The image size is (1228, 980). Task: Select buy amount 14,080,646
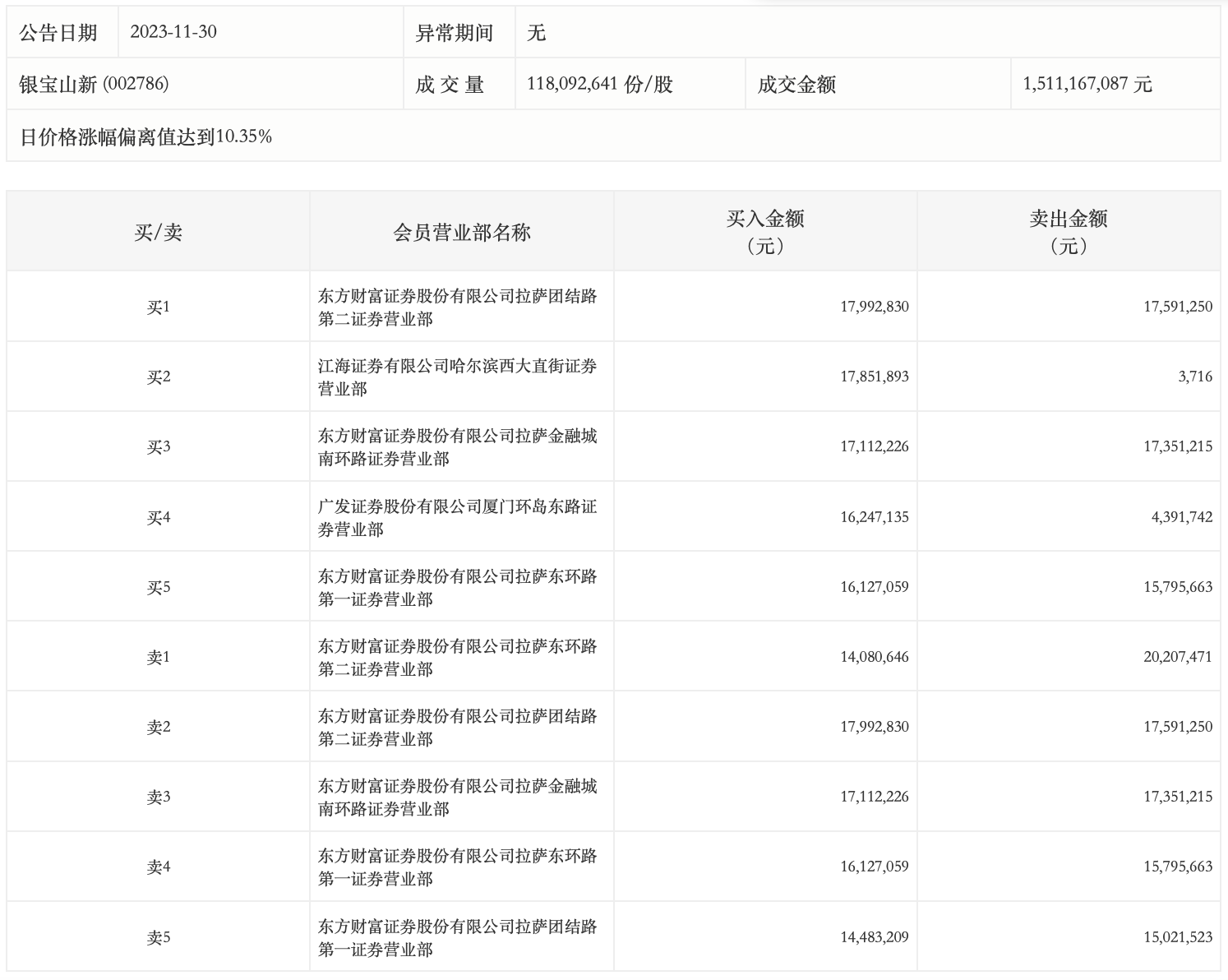coord(875,657)
